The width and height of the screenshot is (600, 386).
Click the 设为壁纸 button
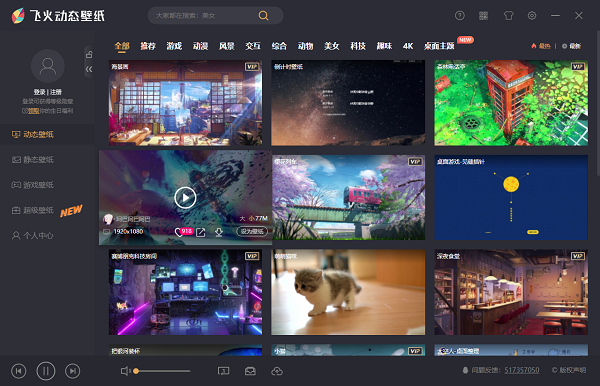click(252, 231)
